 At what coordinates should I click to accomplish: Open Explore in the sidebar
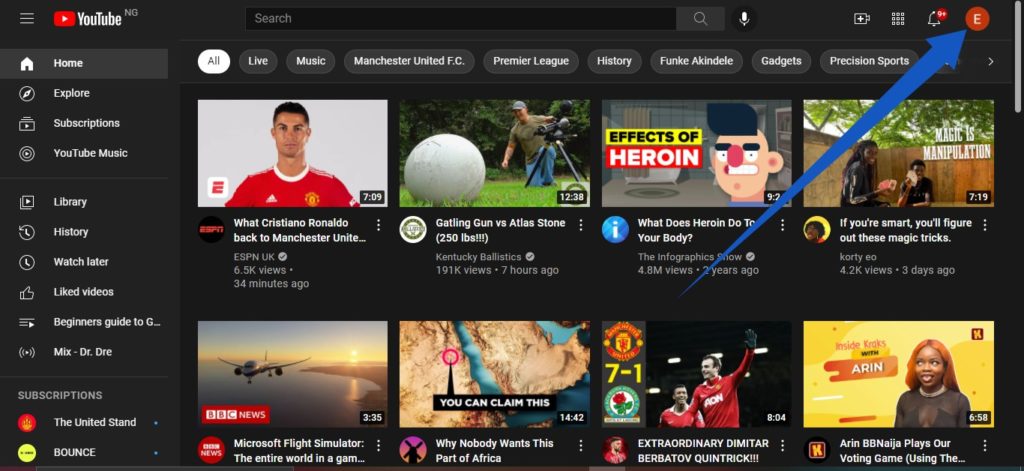(x=84, y=93)
